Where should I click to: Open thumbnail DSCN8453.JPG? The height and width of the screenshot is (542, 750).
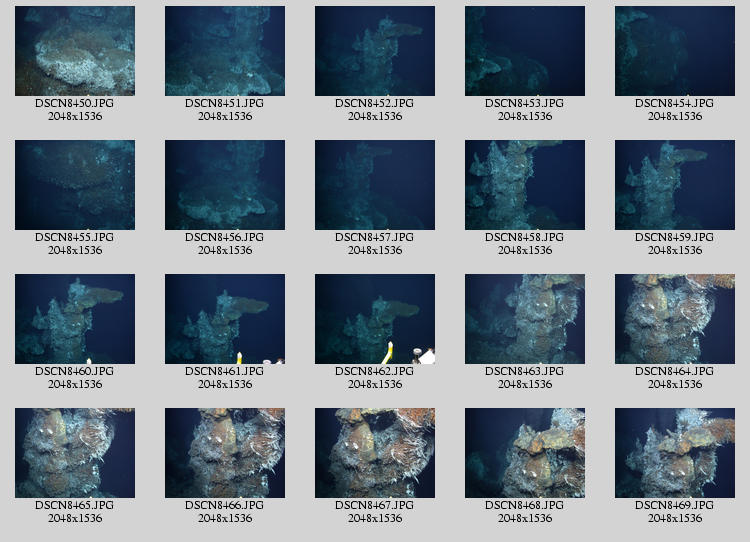(x=525, y=51)
